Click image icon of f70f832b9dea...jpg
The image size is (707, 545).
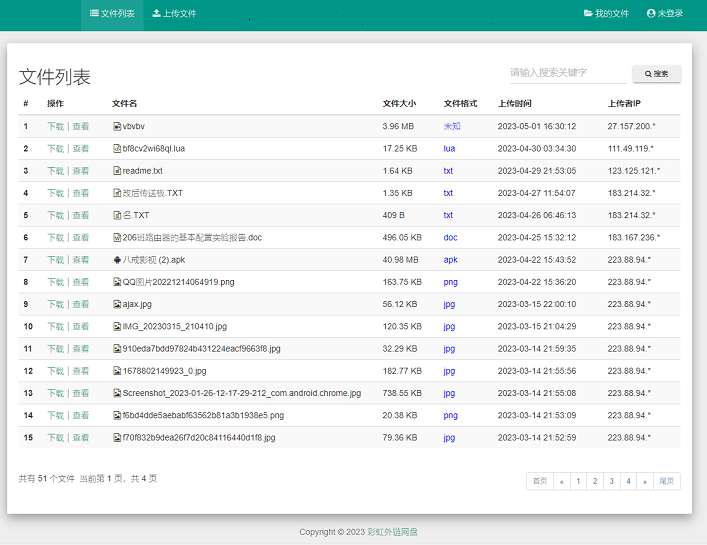(x=117, y=438)
